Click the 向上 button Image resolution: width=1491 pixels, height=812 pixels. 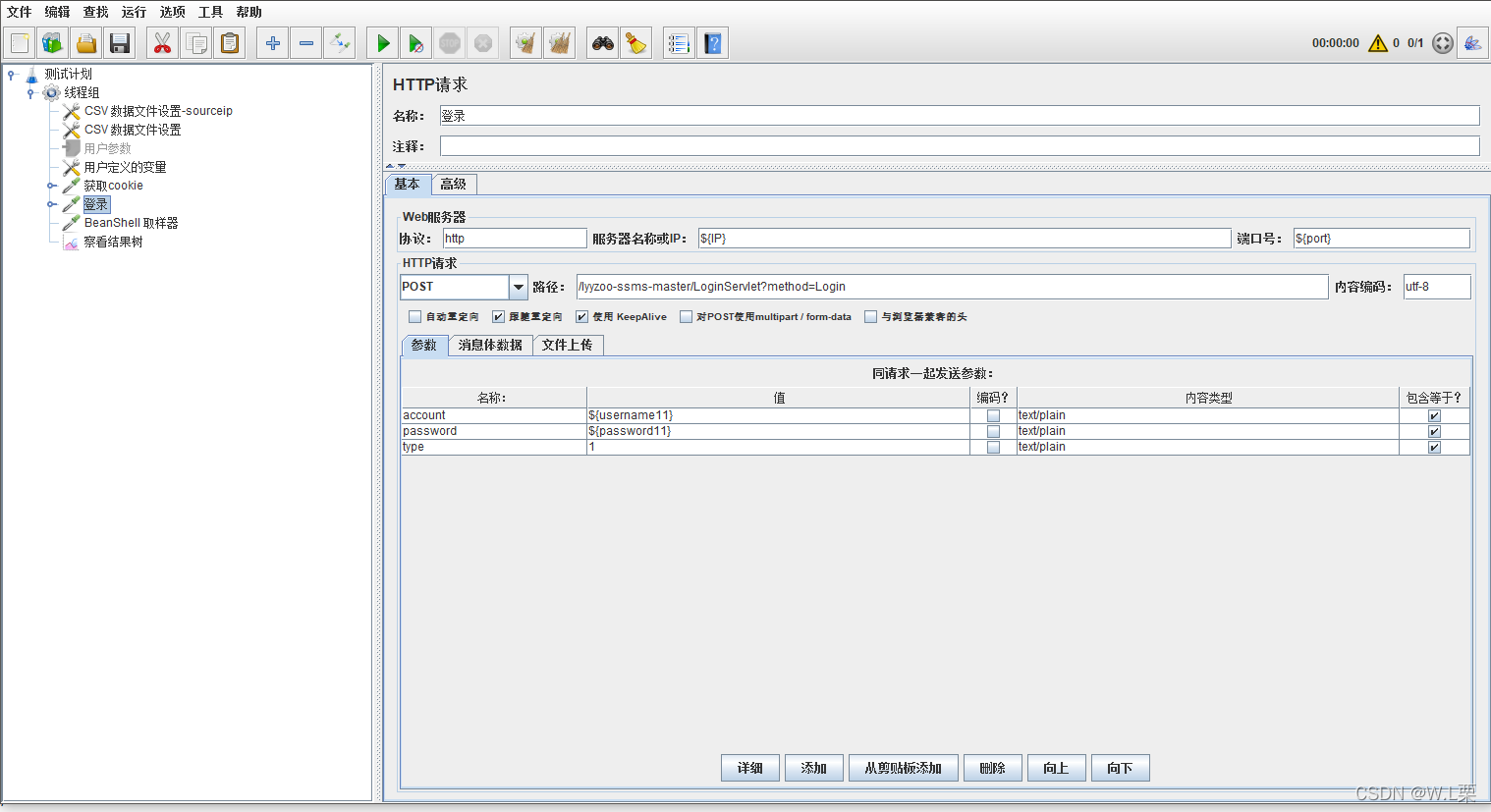click(1056, 768)
